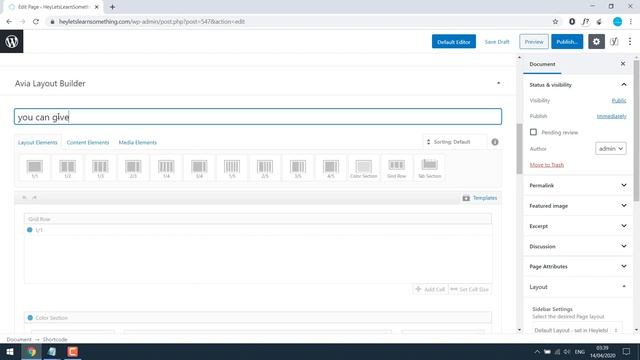
Task: Toggle the Pending review checkbox
Action: pyautogui.click(x=533, y=132)
